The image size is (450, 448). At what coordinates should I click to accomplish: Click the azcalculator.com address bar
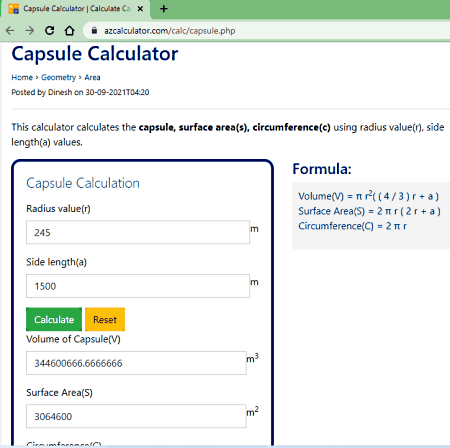267,31
